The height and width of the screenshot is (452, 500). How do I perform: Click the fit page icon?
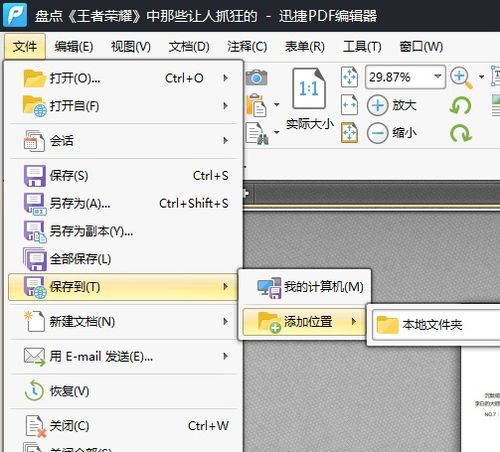[x=349, y=77]
